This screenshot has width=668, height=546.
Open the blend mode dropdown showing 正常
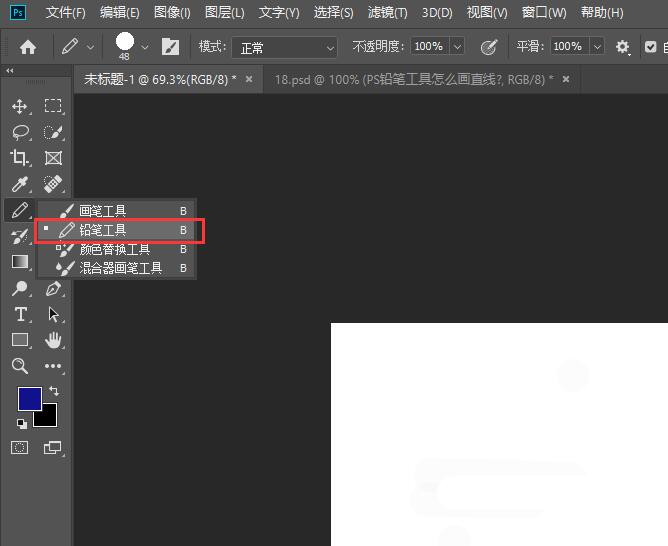click(x=284, y=47)
